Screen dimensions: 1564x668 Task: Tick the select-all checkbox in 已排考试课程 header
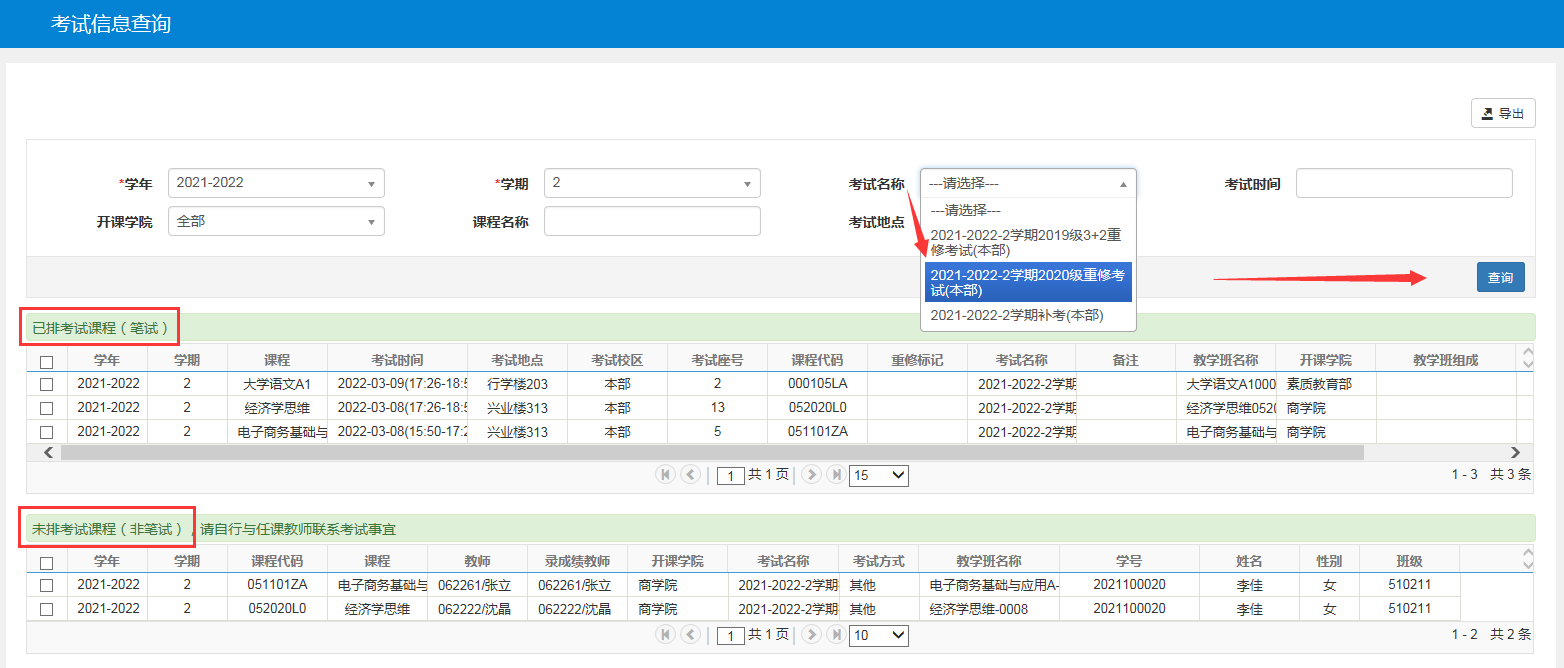pos(47,362)
